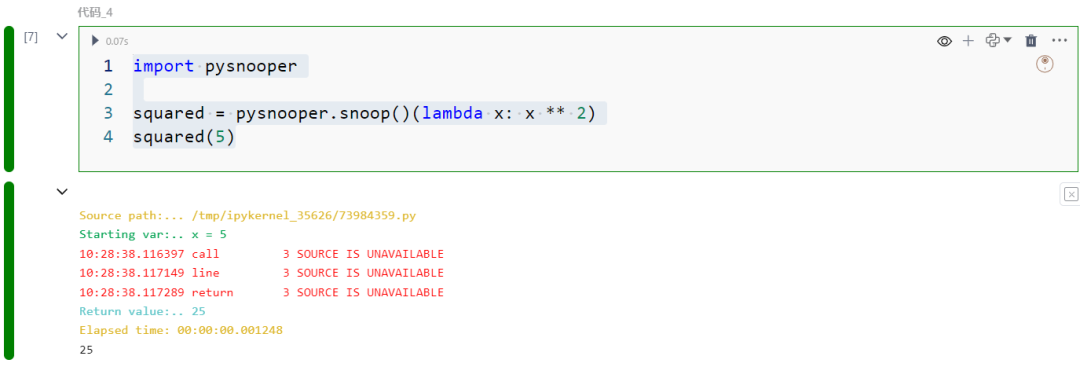1080x389 pixels.
Task: Run the code cell with the play triangle
Action: coord(95,41)
